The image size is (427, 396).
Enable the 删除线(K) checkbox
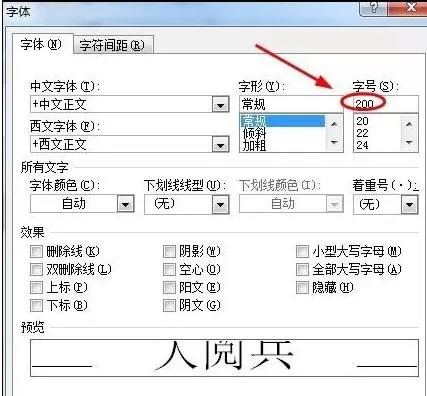(36, 251)
